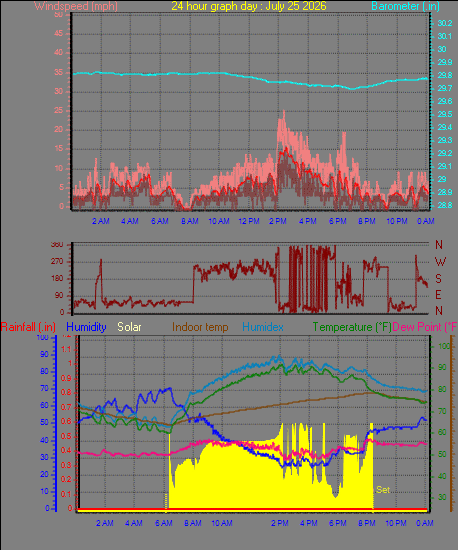Select the Humidity legend label
Screen dimensions: 458x550
[86, 327]
